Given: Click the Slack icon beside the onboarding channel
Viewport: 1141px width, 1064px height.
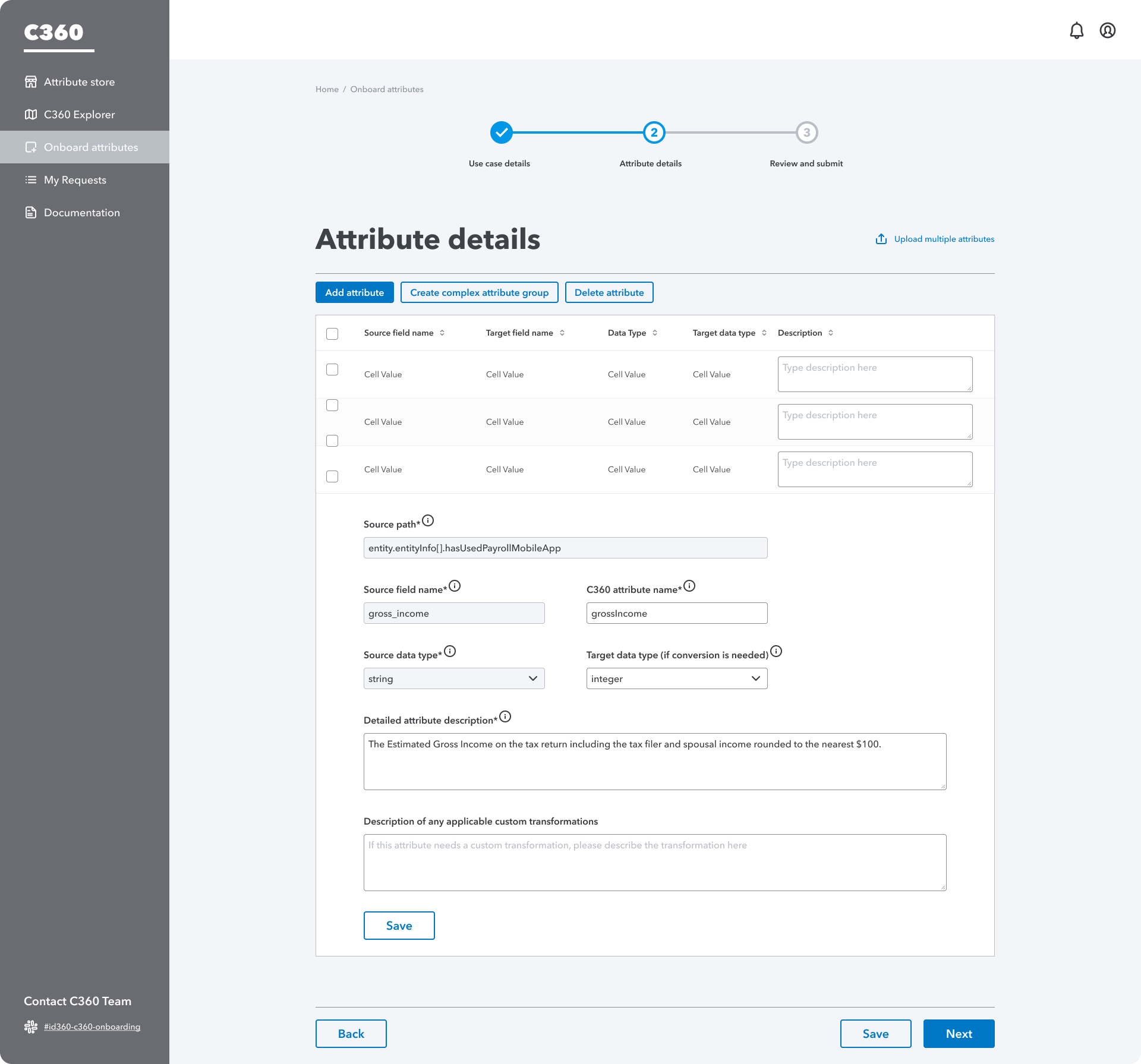Looking at the screenshot, I should click(x=31, y=1027).
